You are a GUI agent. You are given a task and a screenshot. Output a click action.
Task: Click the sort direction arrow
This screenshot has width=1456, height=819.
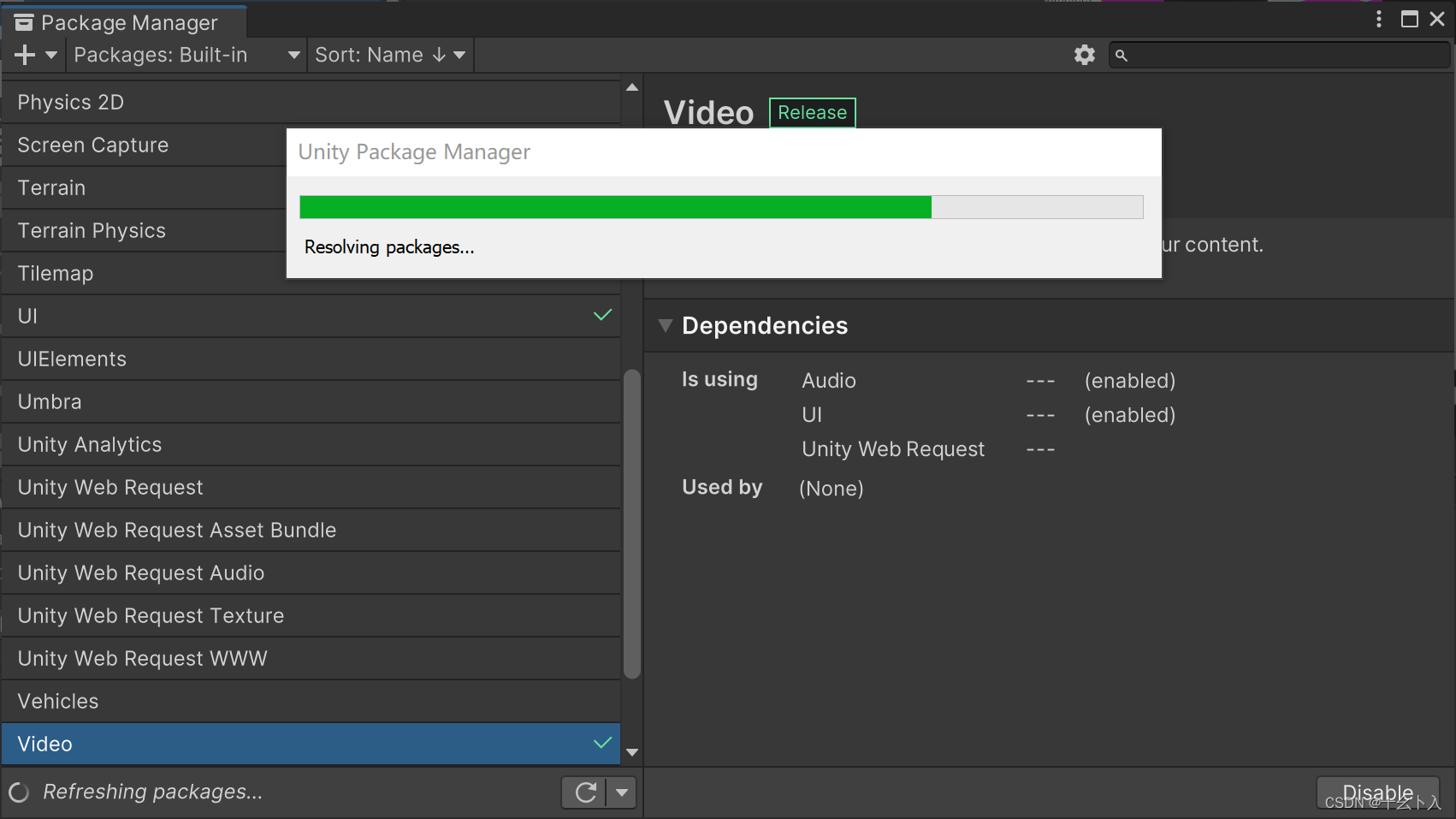pos(439,55)
